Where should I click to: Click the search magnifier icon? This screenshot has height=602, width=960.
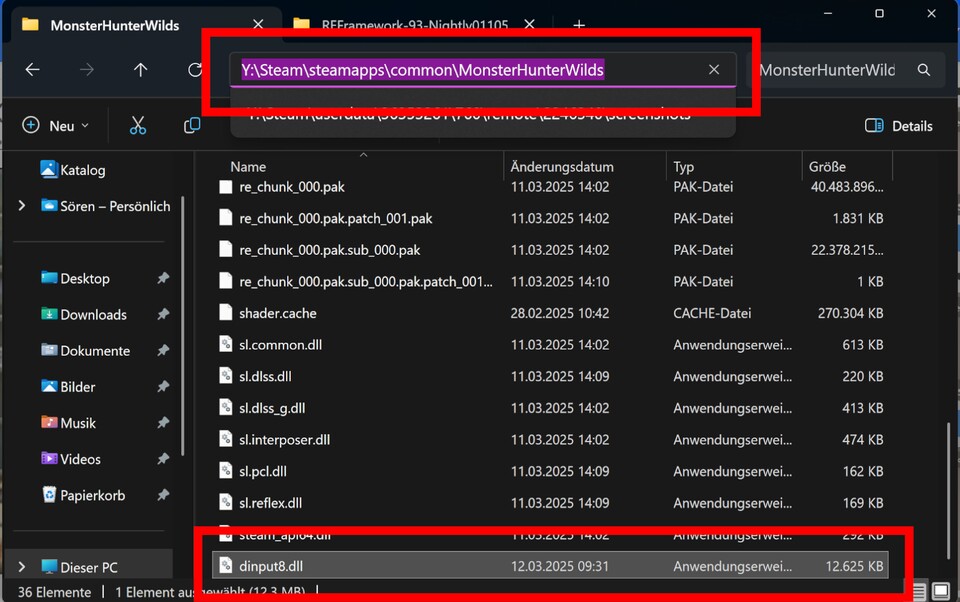pyautogui.click(x=922, y=69)
